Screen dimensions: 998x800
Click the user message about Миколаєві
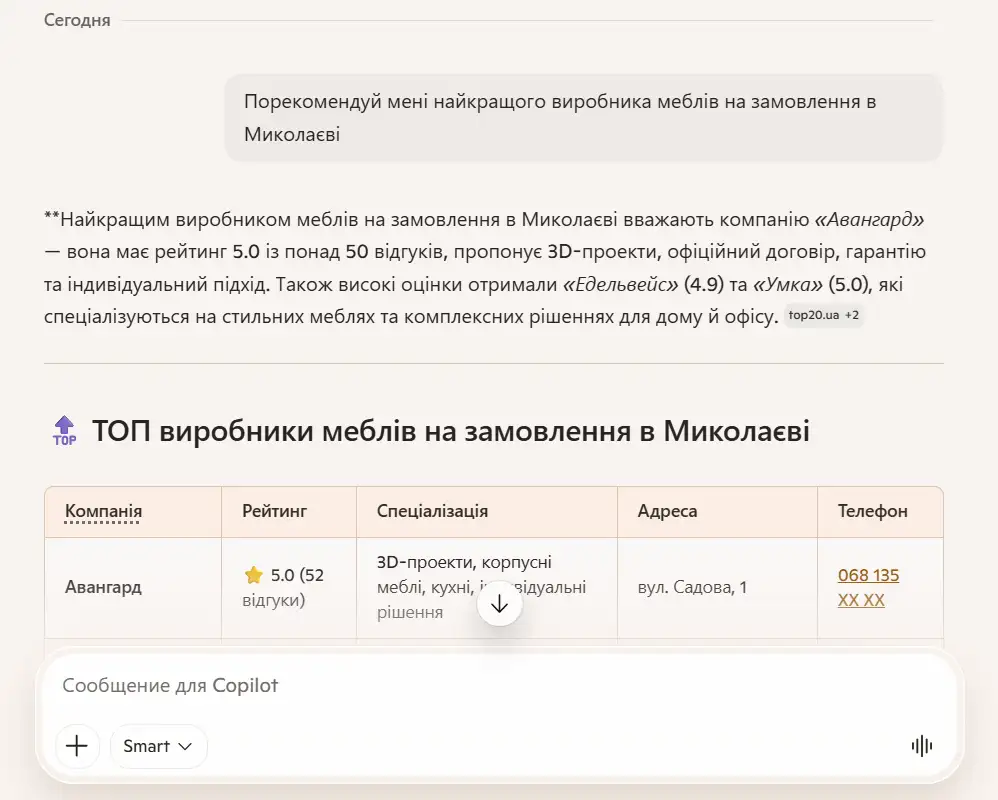584,118
